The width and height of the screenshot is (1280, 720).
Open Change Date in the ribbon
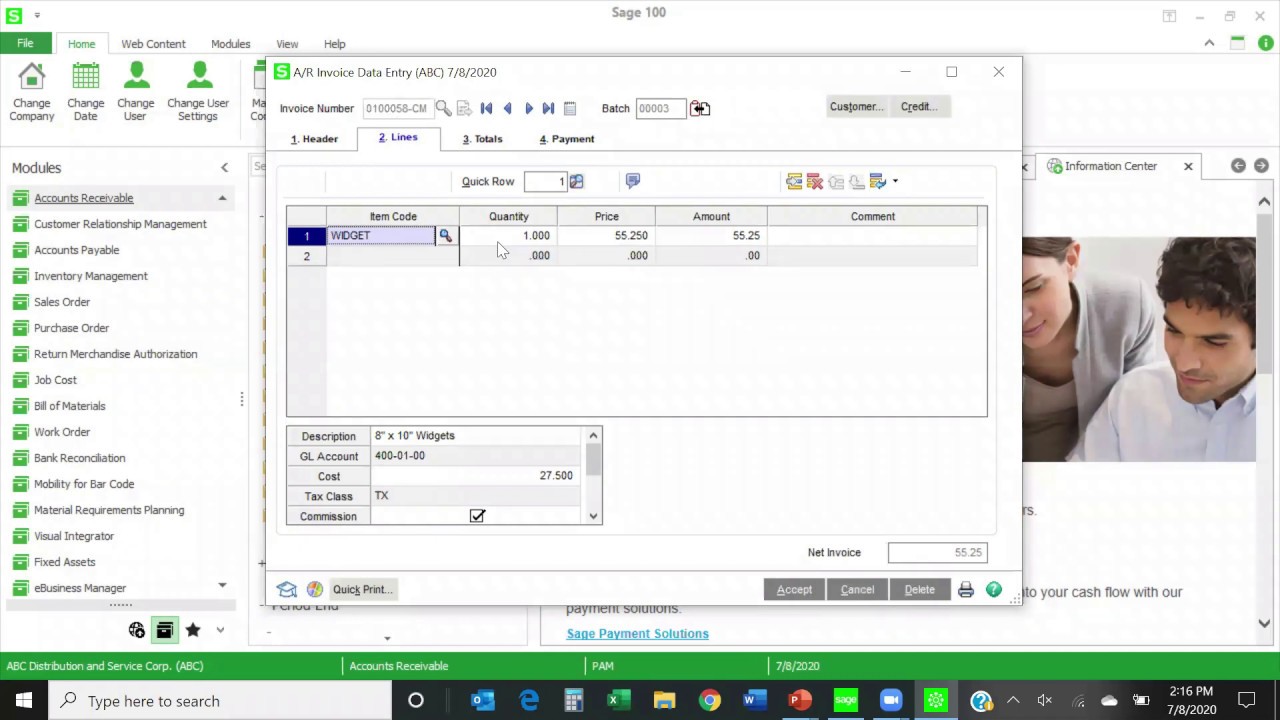coord(86,92)
